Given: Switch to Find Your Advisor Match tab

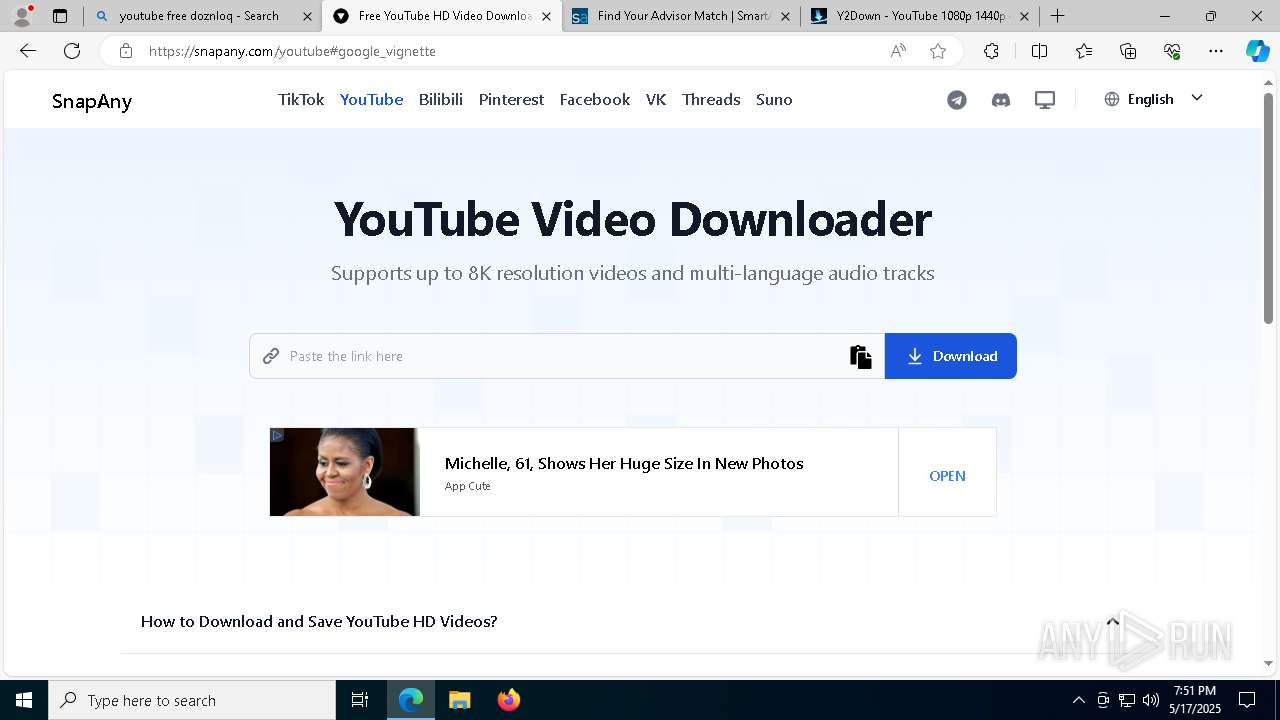Looking at the screenshot, I should point(680,16).
